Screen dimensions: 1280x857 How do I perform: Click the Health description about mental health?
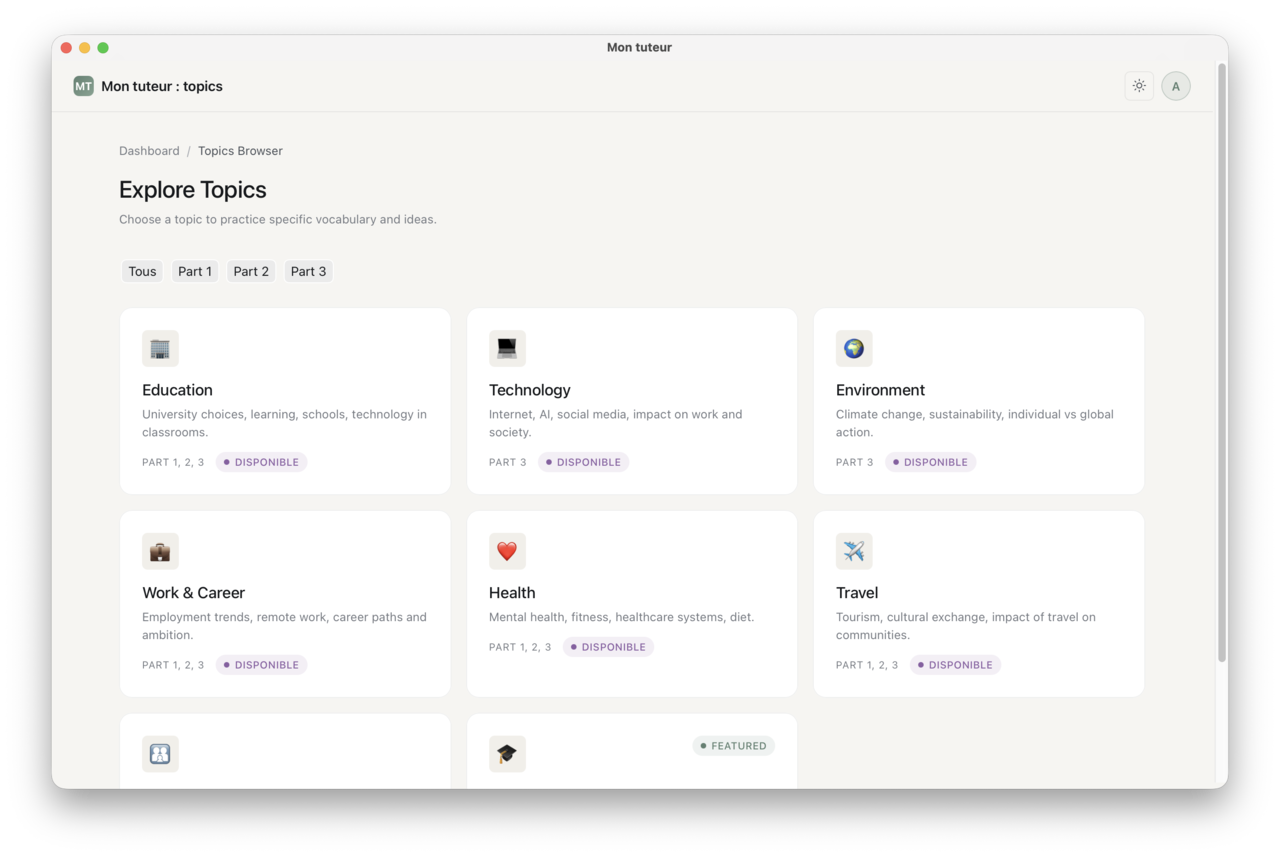[622, 617]
